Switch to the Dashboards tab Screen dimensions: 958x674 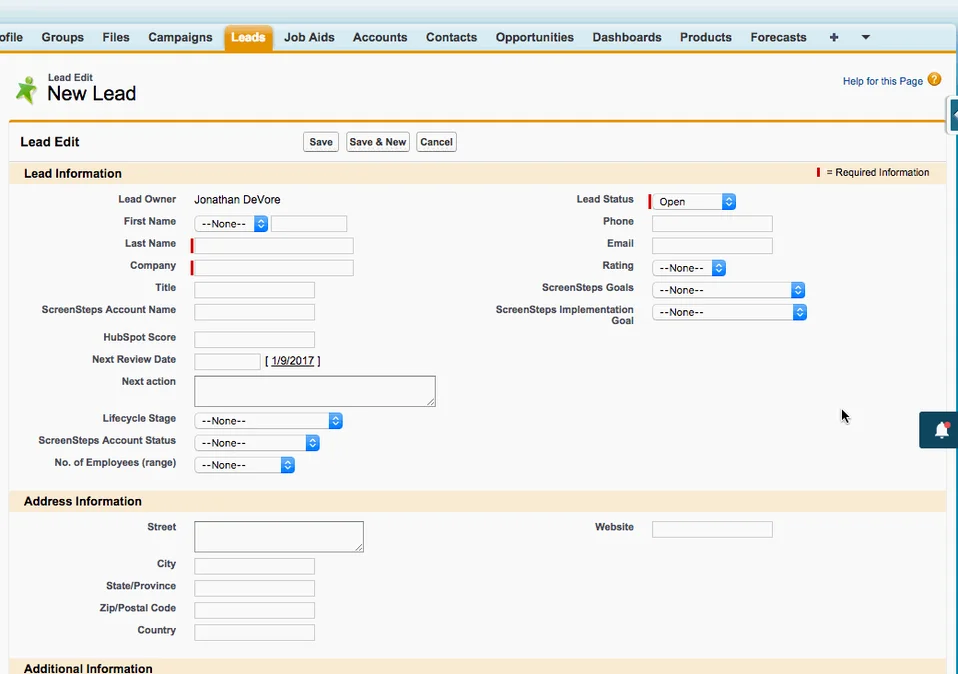pyautogui.click(x=627, y=37)
